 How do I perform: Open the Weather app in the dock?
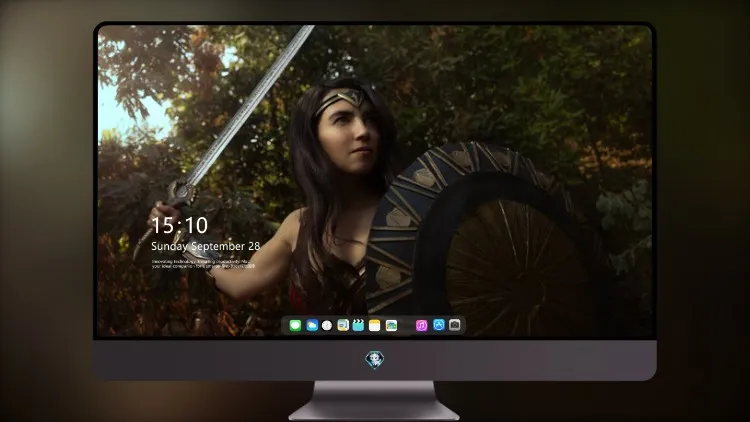pyautogui.click(x=312, y=326)
